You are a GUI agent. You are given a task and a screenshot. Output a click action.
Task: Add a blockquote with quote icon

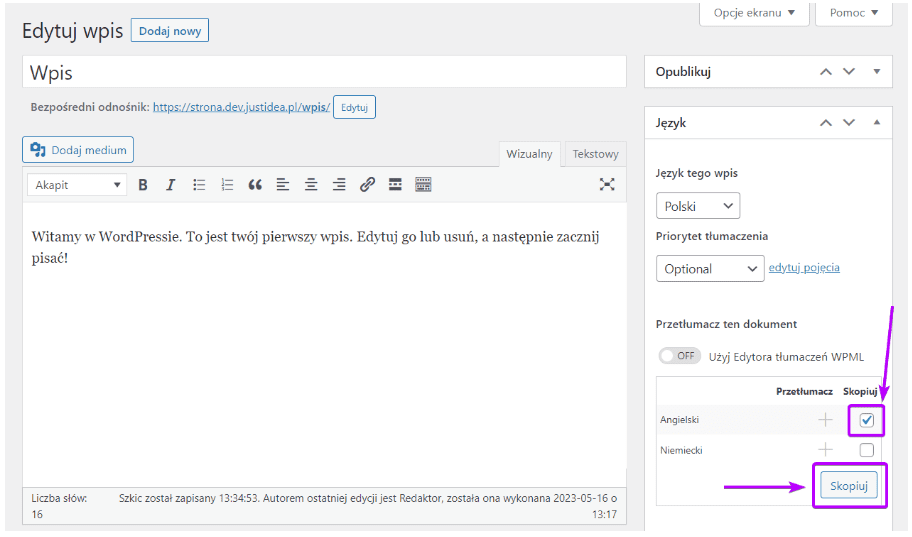point(255,185)
